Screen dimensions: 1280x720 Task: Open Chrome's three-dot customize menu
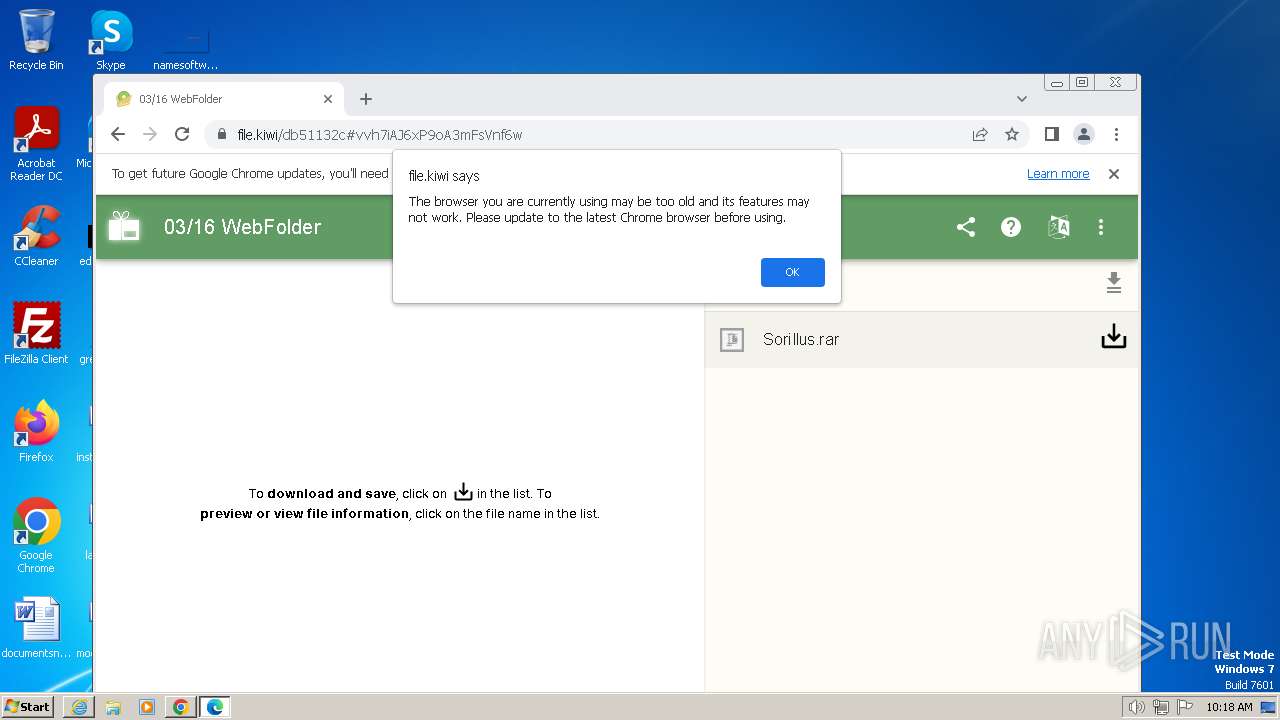click(1116, 134)
